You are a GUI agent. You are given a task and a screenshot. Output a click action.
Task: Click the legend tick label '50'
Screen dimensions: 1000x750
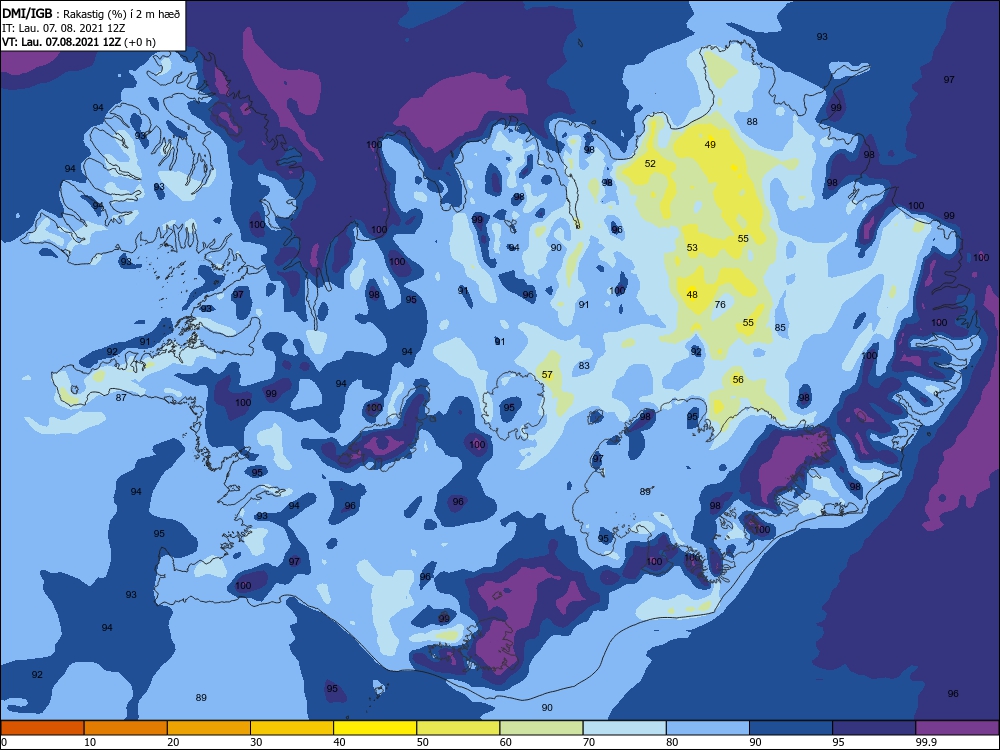click(422, 742)
